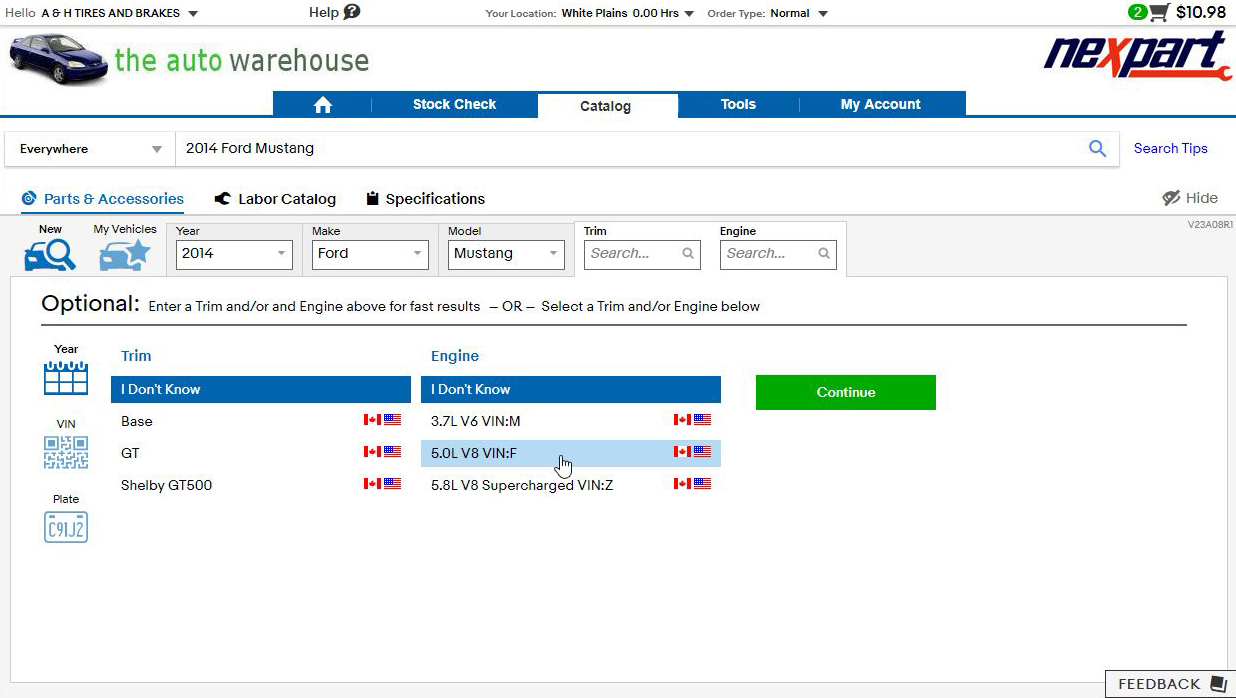Click the US flag on 5.0L V8 row

click(x=702, y=452)
